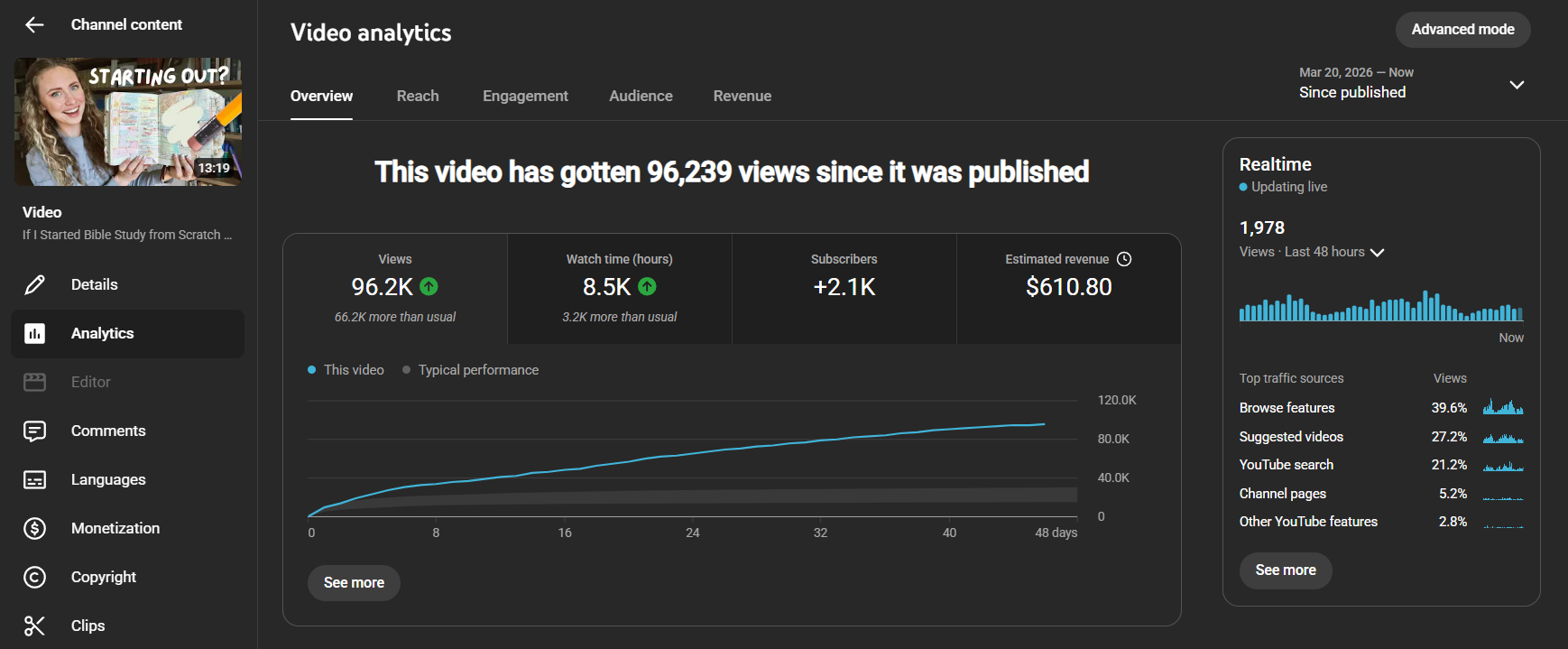Image resolution: width=1568 pixels, height=649 pixels.
Task: Click the Copyright circle-C icon
Action: point(34,578)
